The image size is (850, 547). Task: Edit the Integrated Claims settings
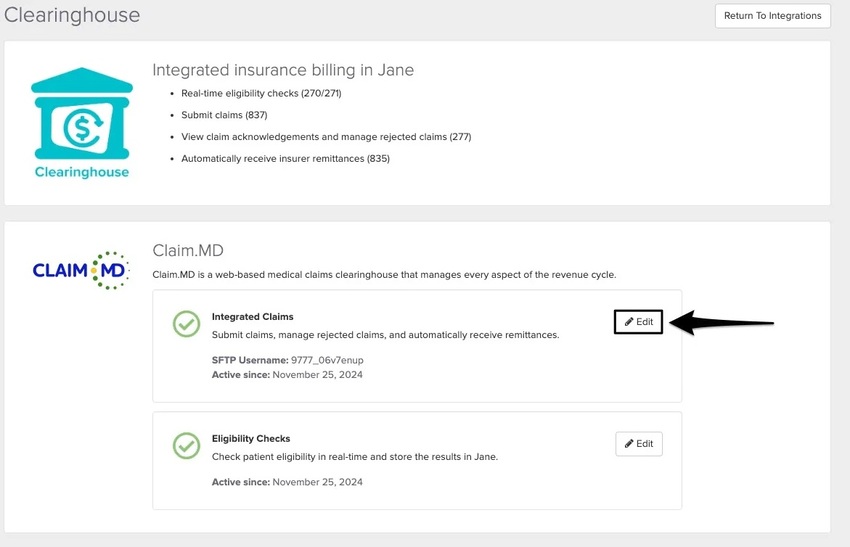tap(638, 322)
